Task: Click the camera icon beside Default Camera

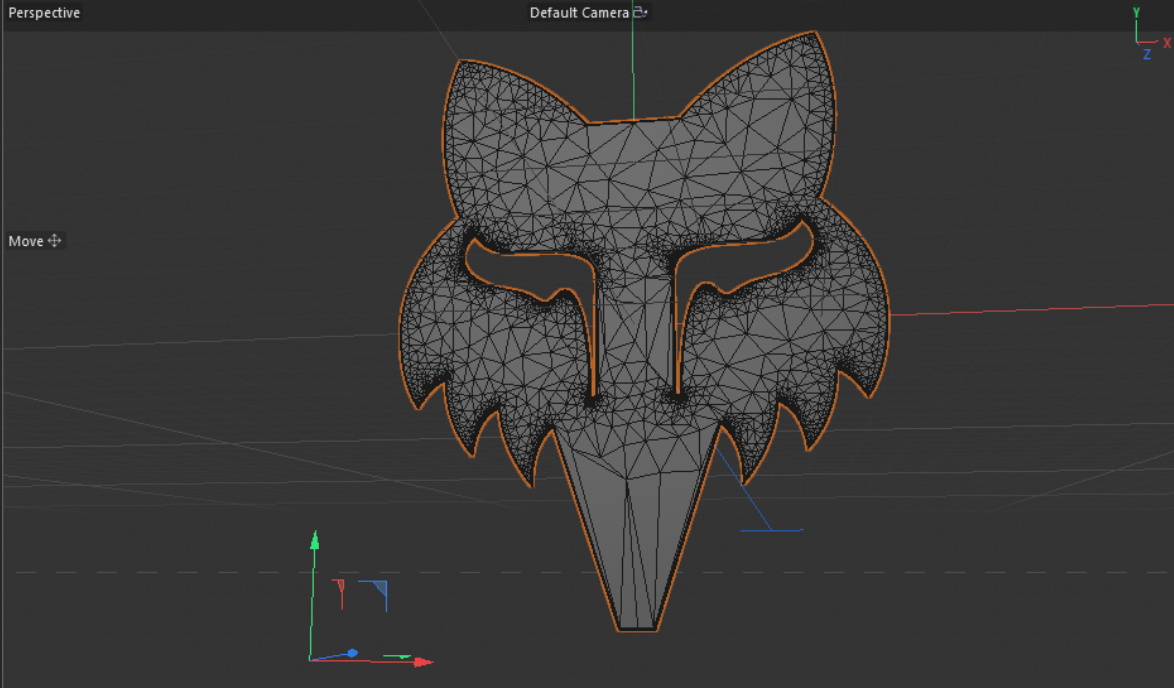Action: coord(640,12)
